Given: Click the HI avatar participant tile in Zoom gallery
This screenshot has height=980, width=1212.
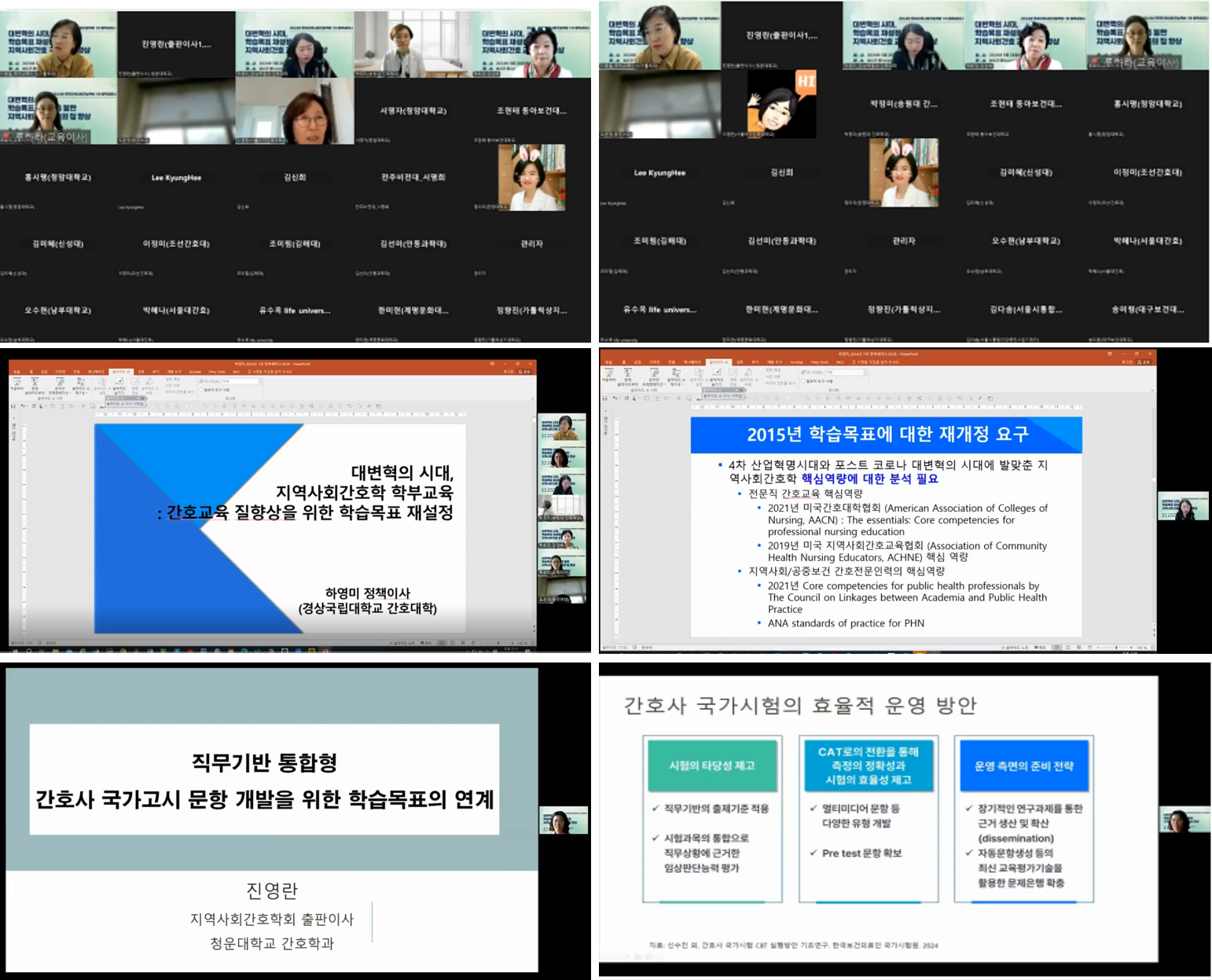Looking at the screenshot, I should pos(781,104).
